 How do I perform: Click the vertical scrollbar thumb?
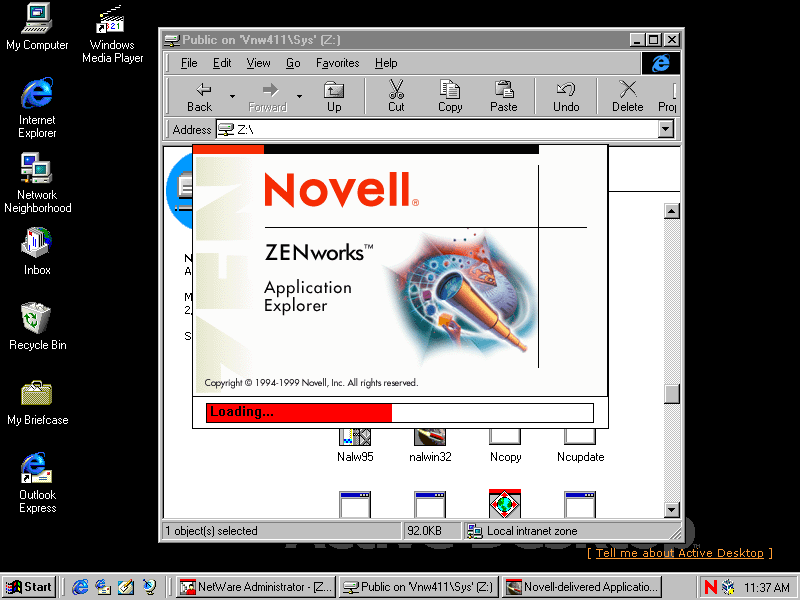(672, 393)
